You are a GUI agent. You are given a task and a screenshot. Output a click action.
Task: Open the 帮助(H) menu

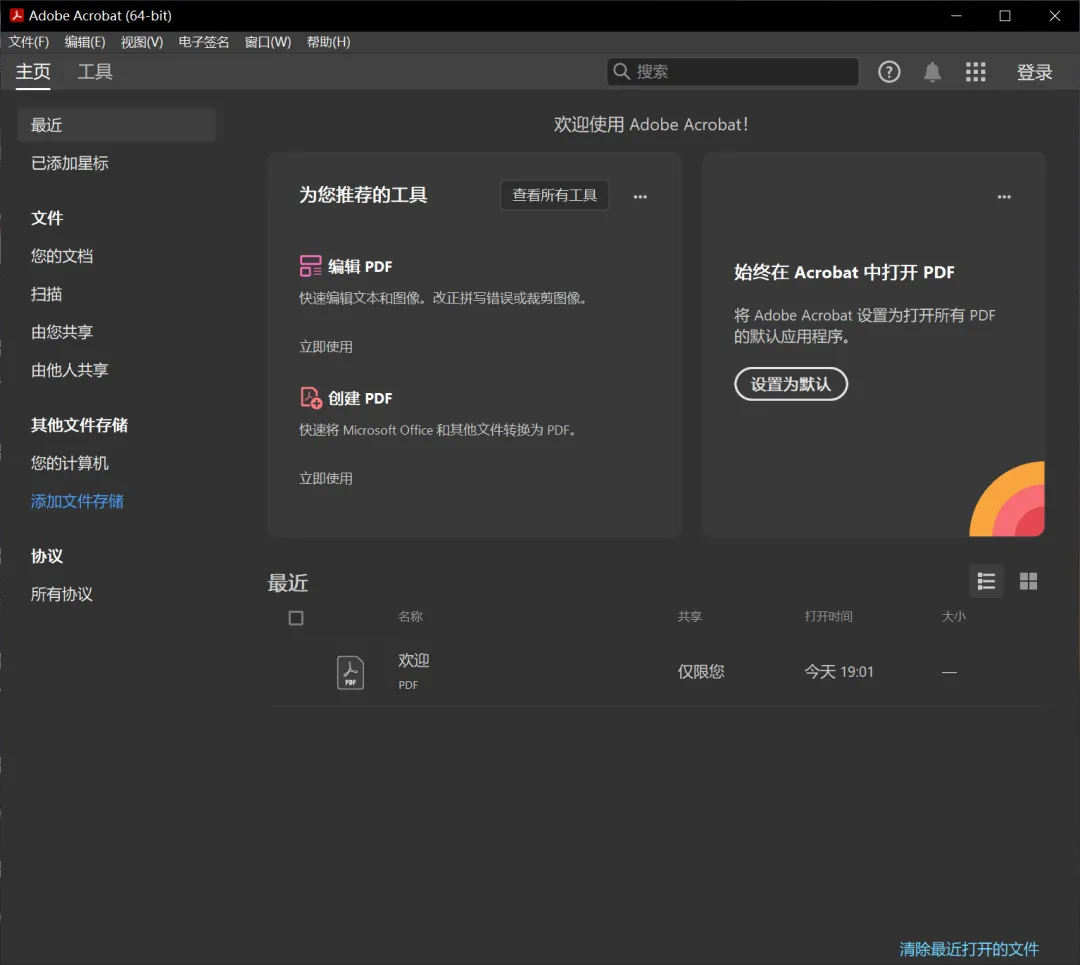coord(328,42)
